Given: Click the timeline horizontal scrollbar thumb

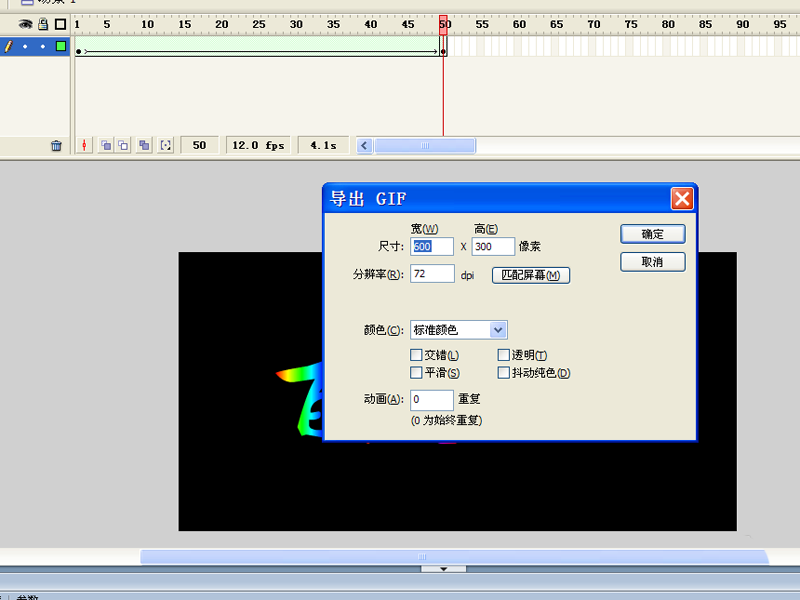Looking at the screenshot, I should pos(425,146).
